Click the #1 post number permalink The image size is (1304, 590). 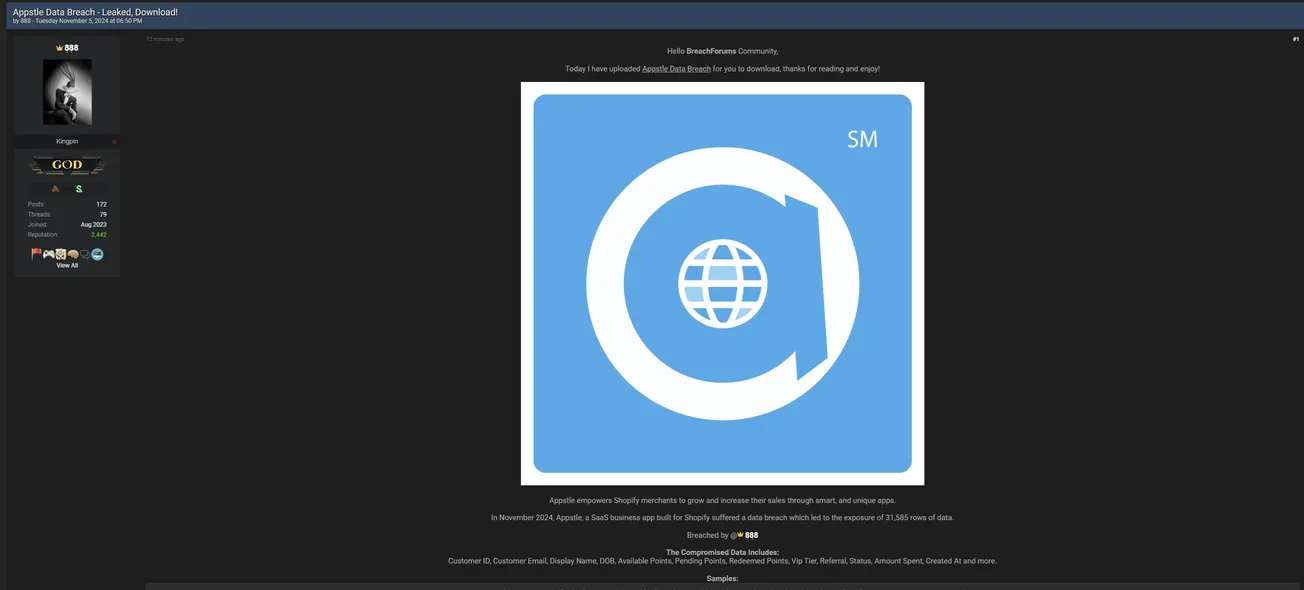(x=1295, y=39)
